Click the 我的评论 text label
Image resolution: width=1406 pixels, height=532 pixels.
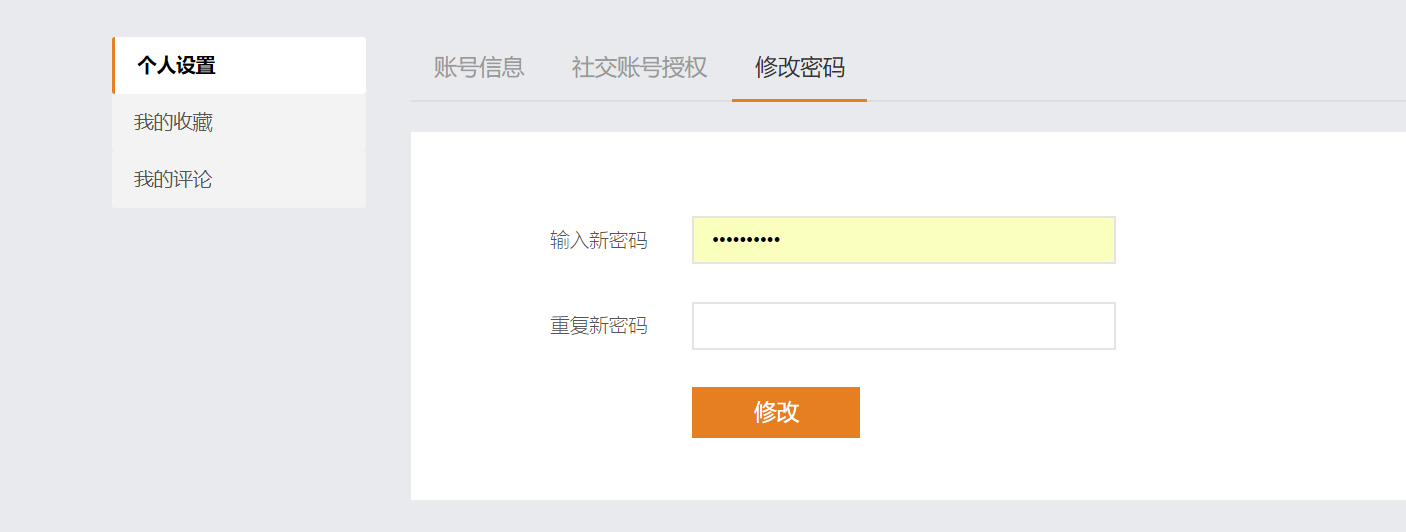click(x=173, y=180)
